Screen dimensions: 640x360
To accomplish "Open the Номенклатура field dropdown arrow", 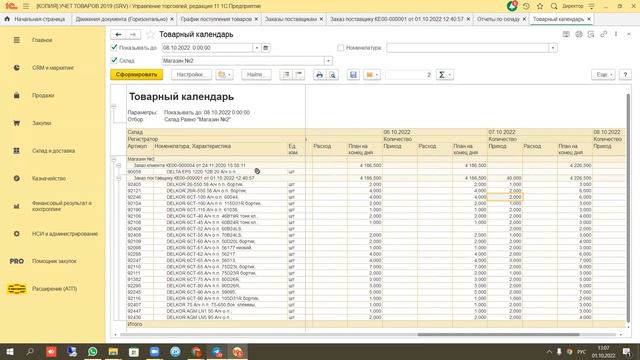I will (x=553, y=48).
